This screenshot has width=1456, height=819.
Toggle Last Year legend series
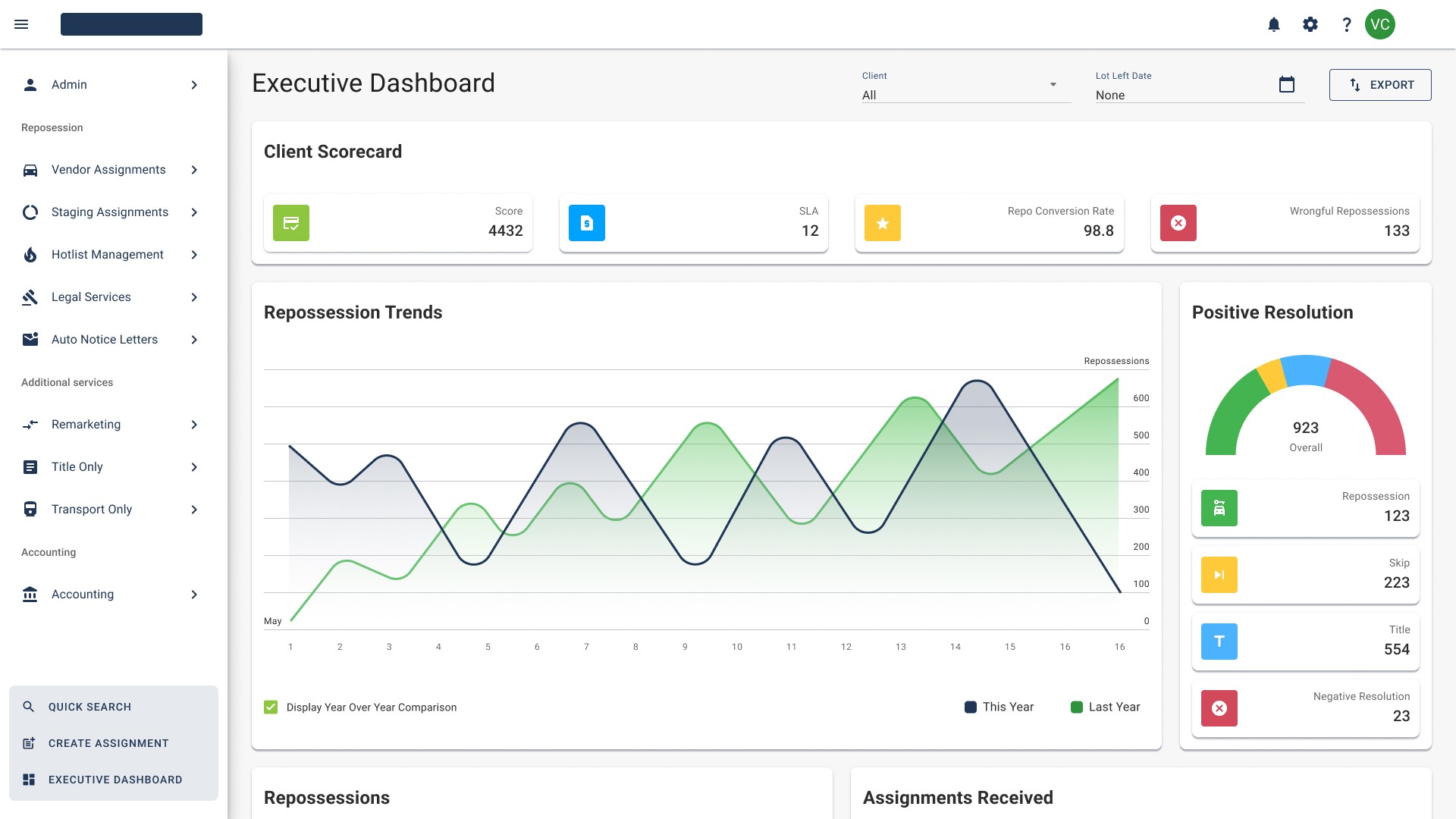[x=1105, y=707]
